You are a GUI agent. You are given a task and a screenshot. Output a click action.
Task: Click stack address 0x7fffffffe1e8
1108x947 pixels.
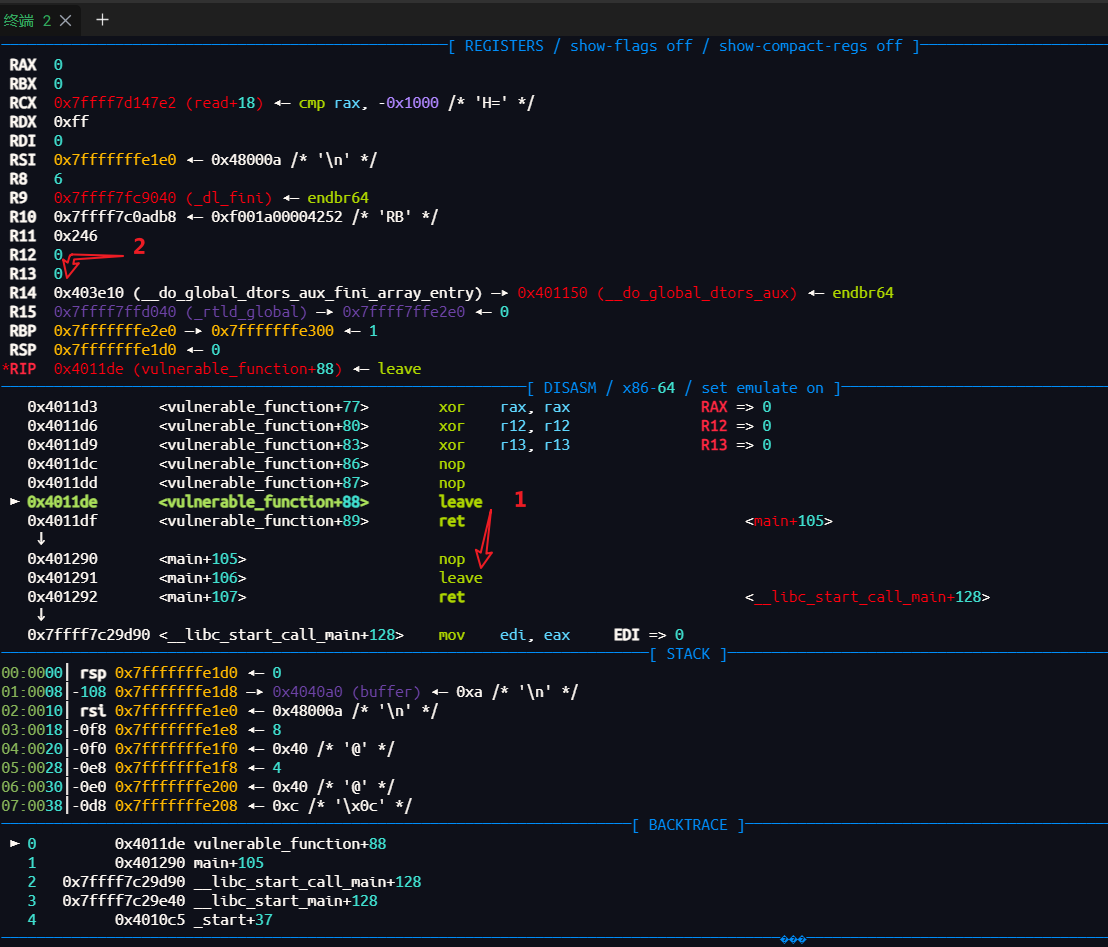[176, 730]
